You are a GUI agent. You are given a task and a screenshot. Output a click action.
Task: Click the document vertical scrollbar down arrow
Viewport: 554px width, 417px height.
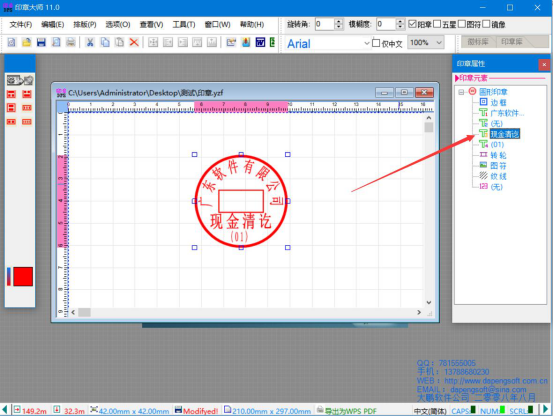coord(429,303)
